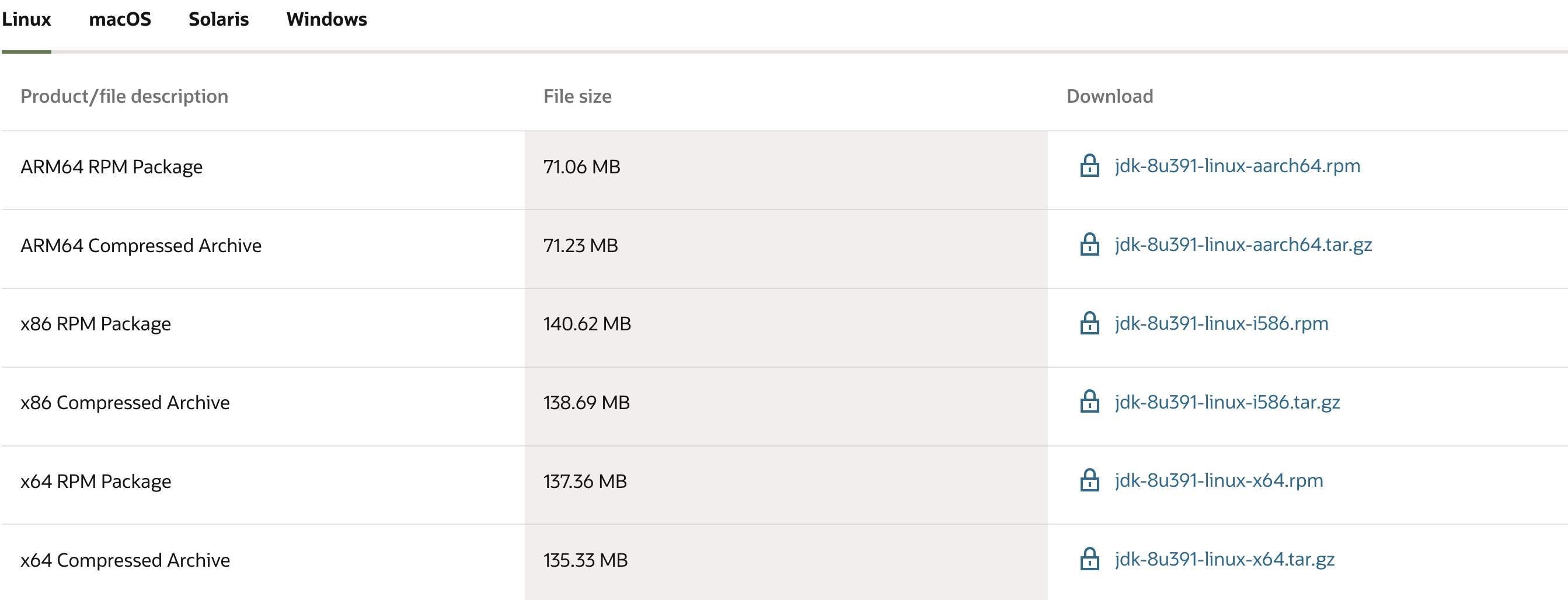1568x600 pixels.
Task: Click the 'ARM64 RPM Package' description
Action: click(x=111, y=167)
